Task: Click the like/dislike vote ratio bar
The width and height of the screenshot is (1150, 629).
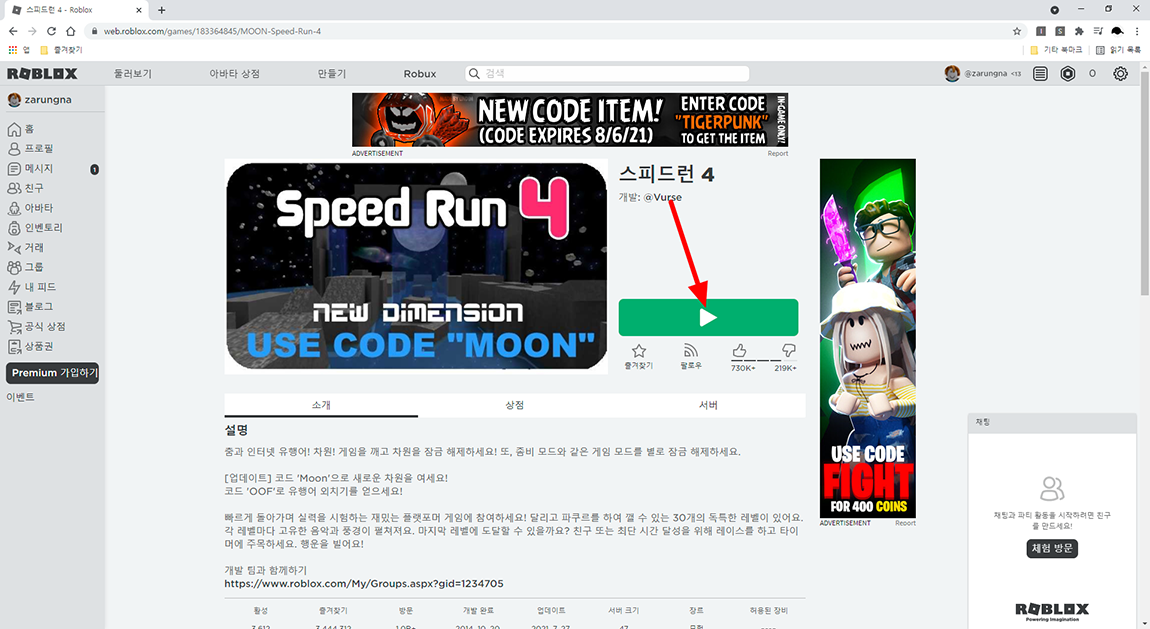Action: (763, 361)
